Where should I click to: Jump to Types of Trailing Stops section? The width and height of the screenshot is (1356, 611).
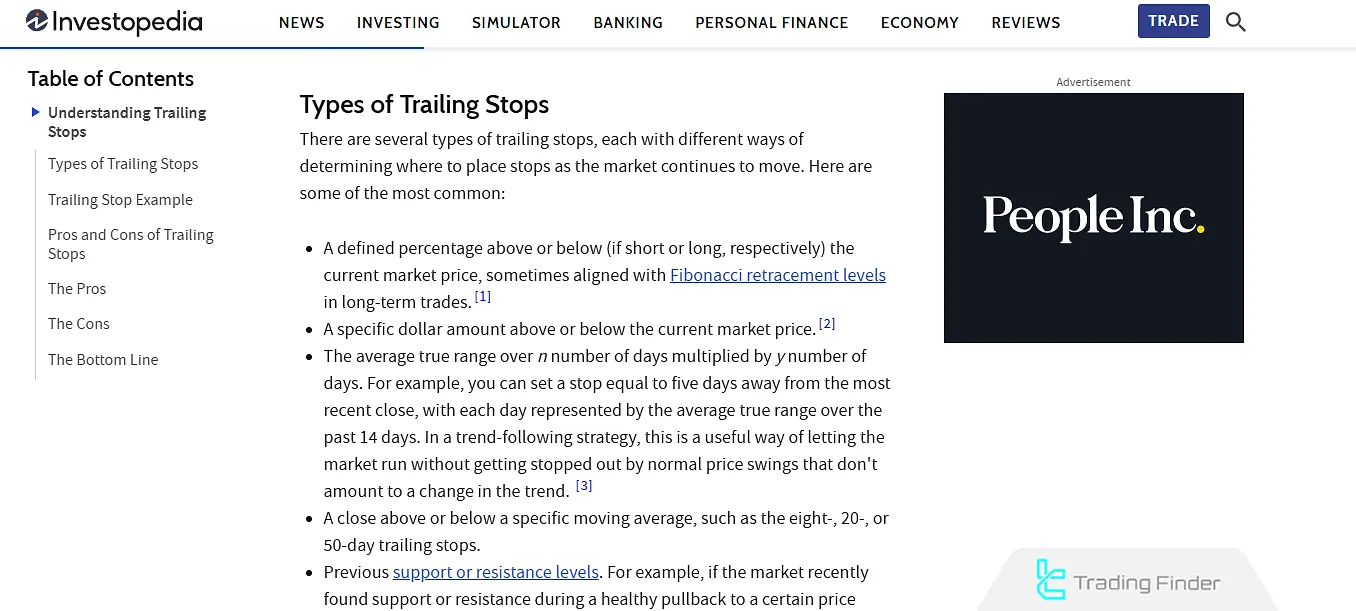123,164
